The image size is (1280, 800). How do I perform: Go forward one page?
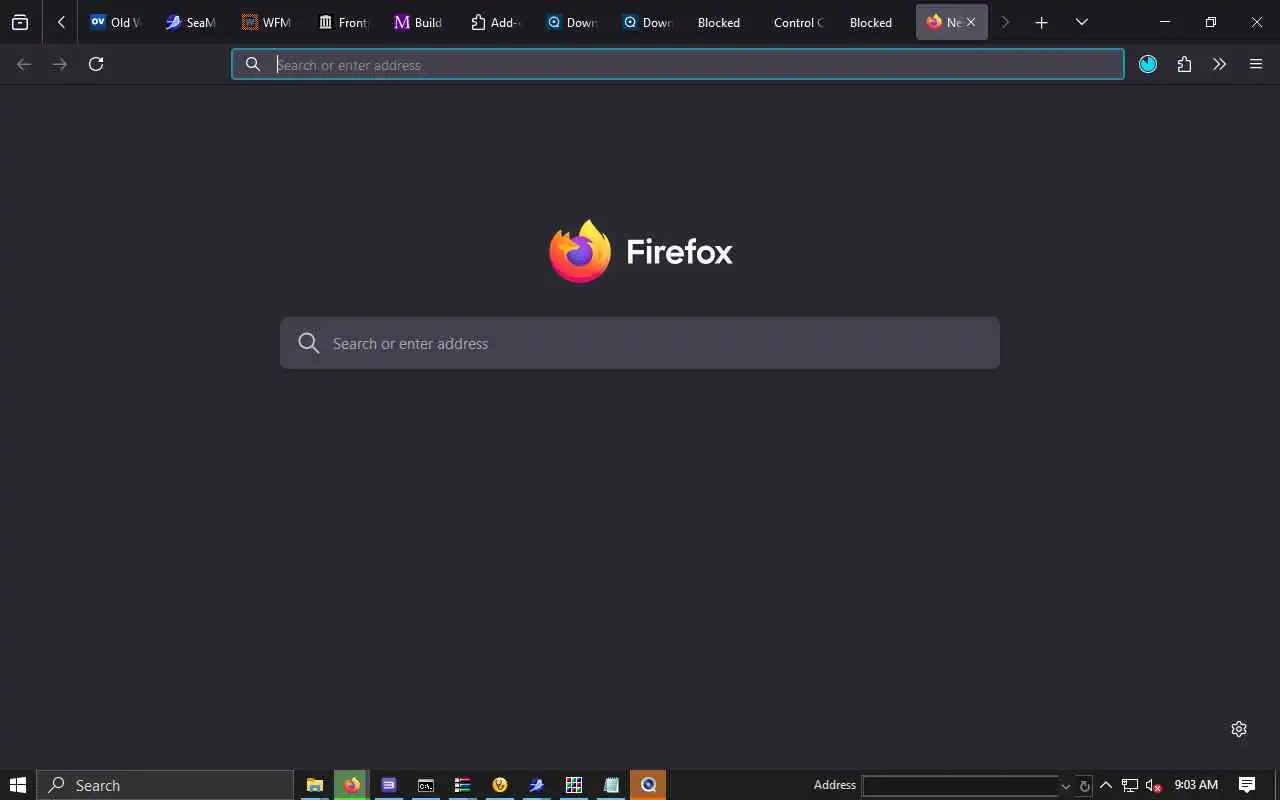[60, 64]
